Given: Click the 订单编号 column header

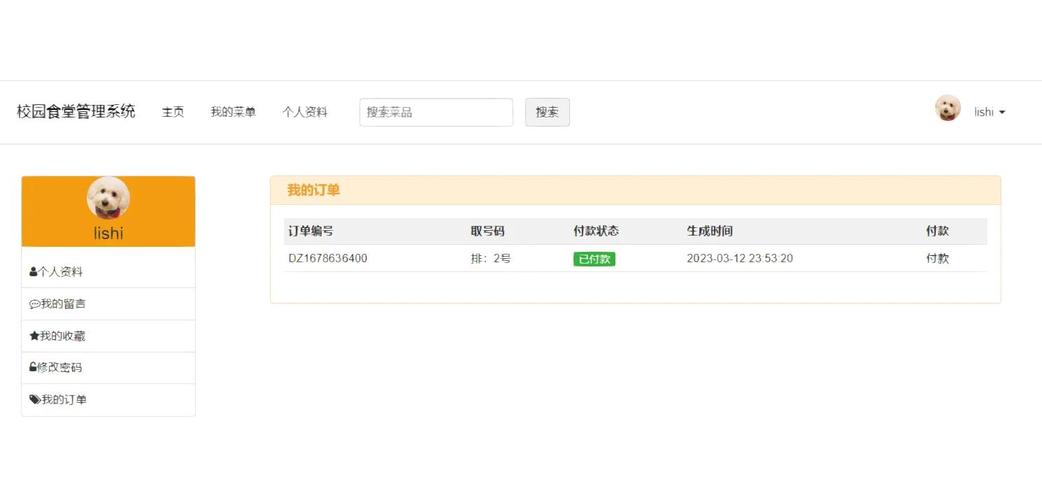Looking at the screenshot, I should click(311, 231).
